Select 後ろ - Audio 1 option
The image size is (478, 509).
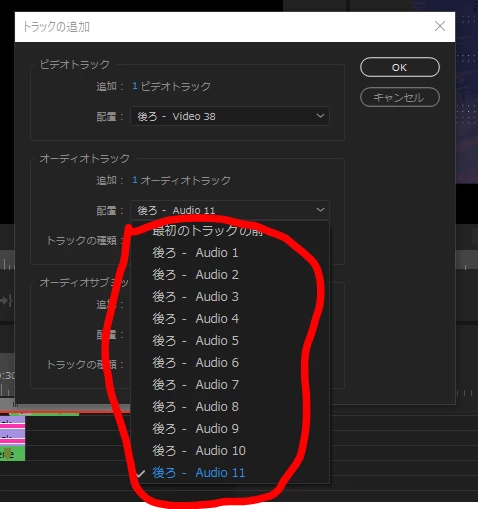coord(230,253)
